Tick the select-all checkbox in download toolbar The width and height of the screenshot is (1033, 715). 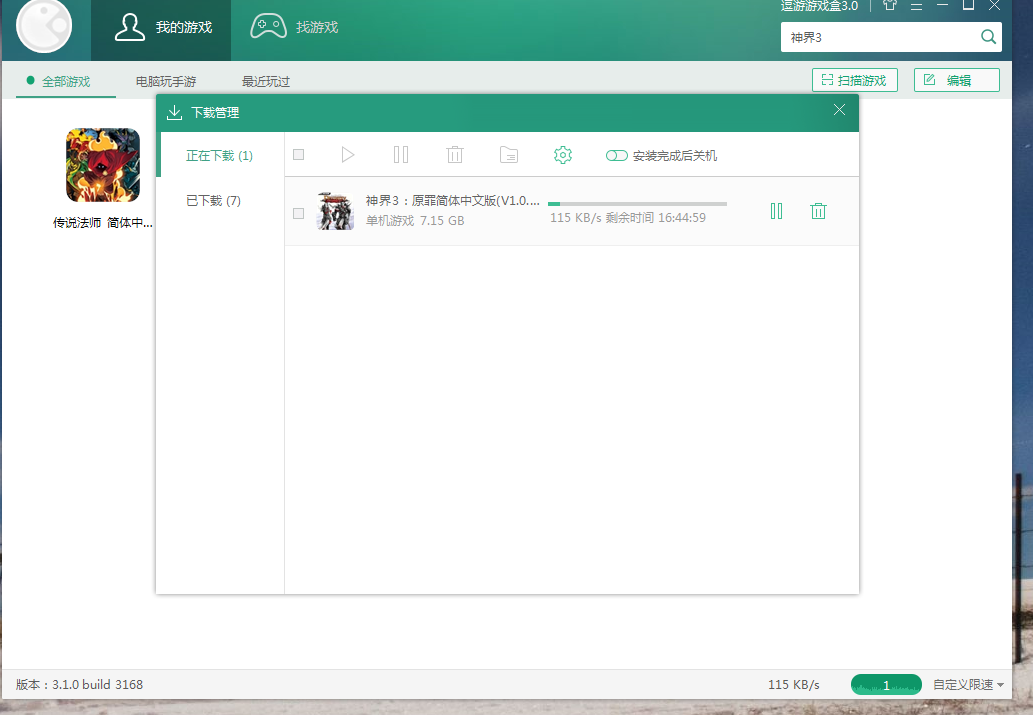click(298, 154)
